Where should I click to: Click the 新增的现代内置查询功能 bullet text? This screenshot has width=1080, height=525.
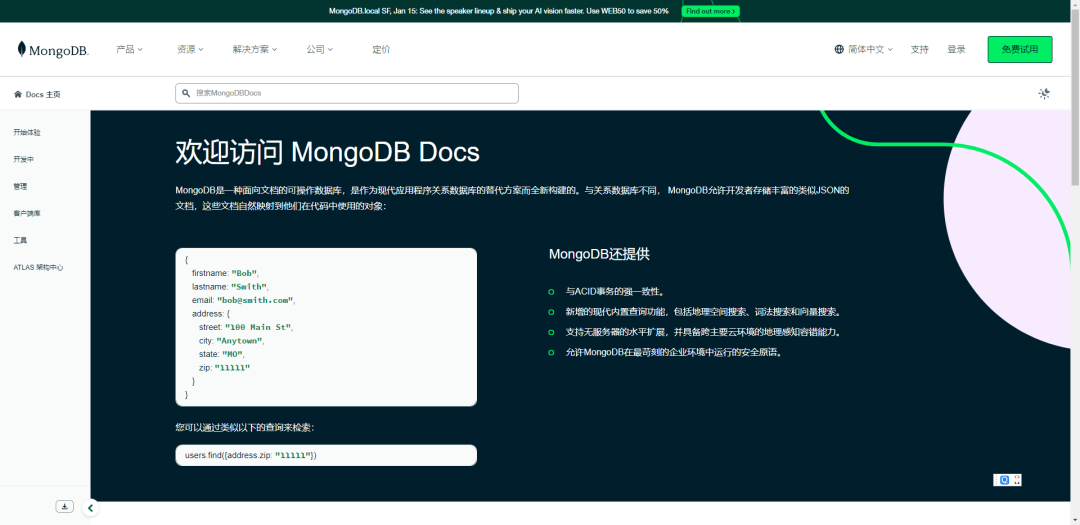tap(703, 312)
